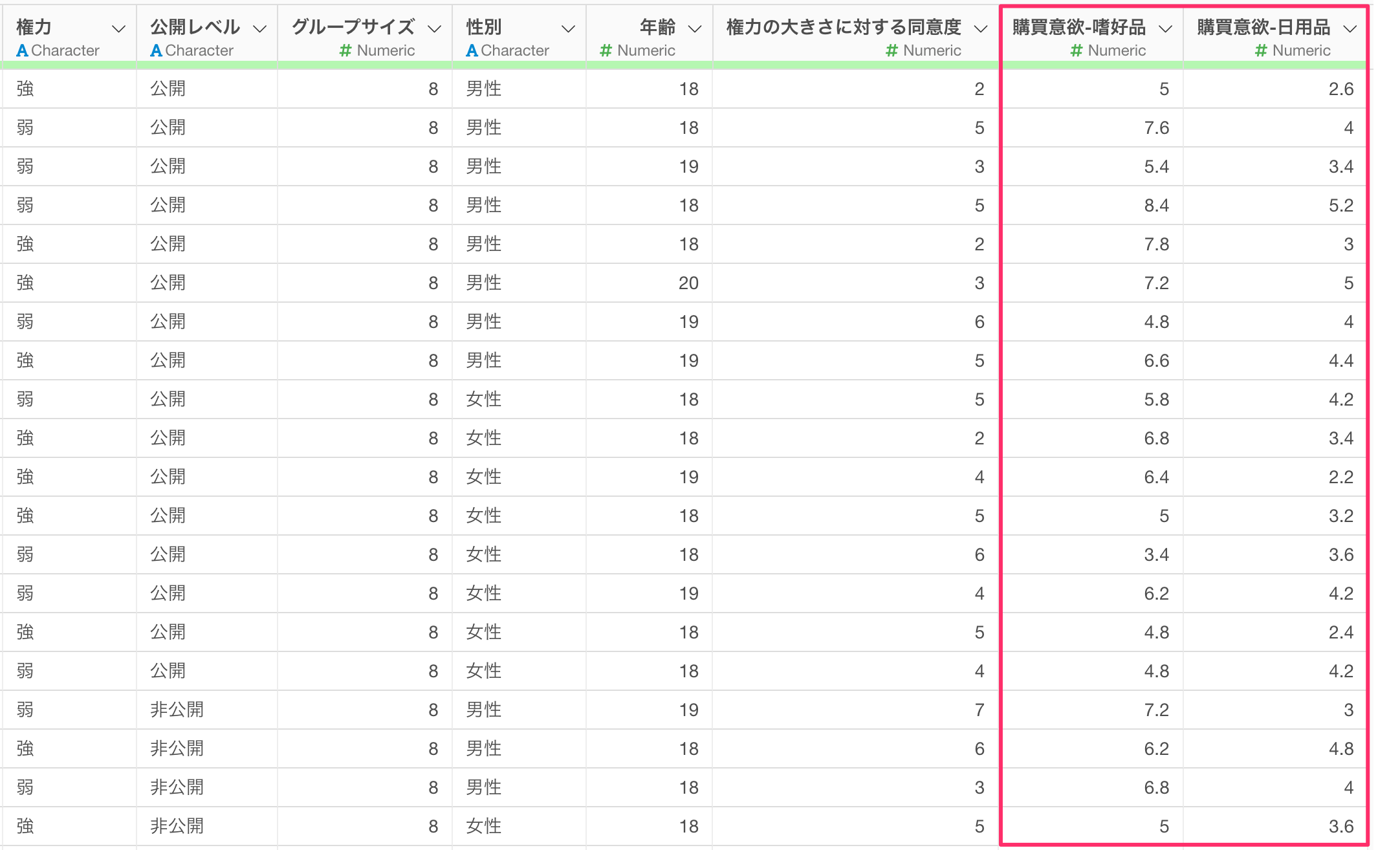Open the 権力の大きさに対する同意度 column dropdown
This screenshot has width=1400, height=850.
(981, 29)
